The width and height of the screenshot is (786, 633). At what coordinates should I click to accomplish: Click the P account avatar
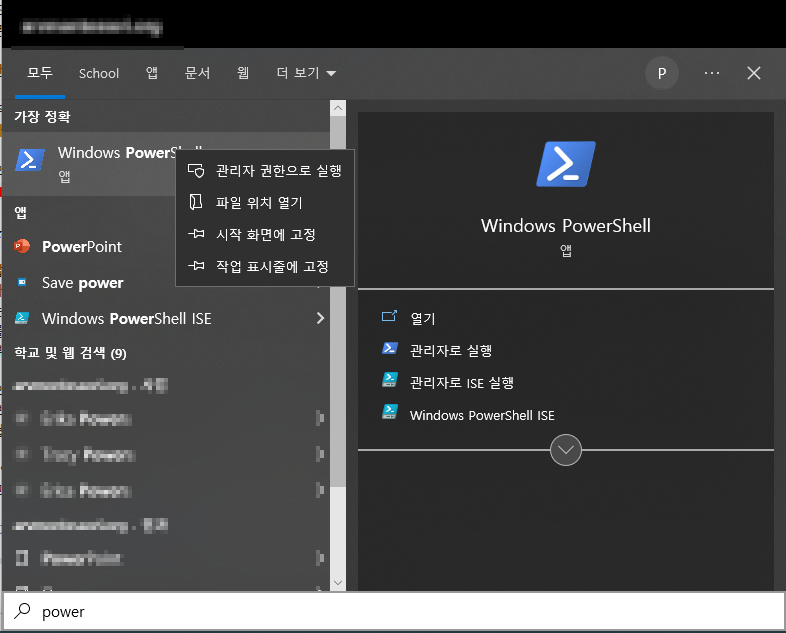click(x=662, y=74)
